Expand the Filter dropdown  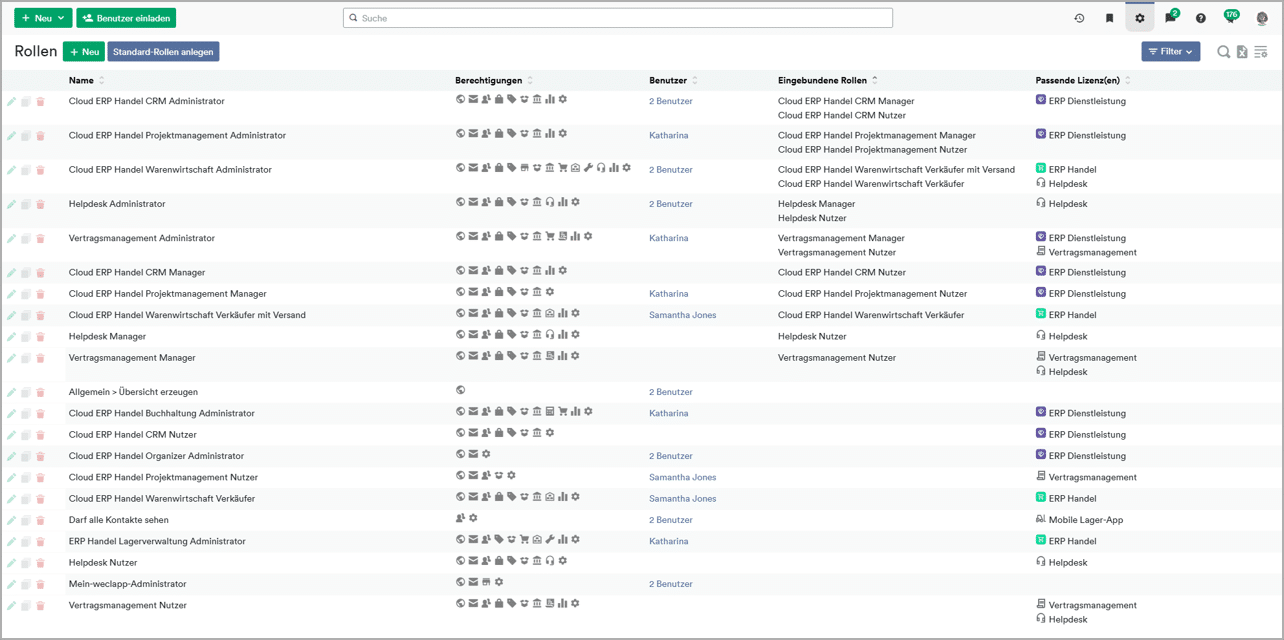coord(1170,52)
